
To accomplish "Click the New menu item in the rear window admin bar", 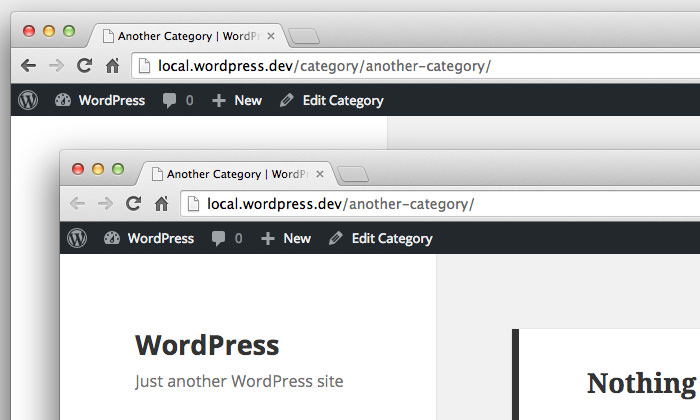I will coord(248,100).
